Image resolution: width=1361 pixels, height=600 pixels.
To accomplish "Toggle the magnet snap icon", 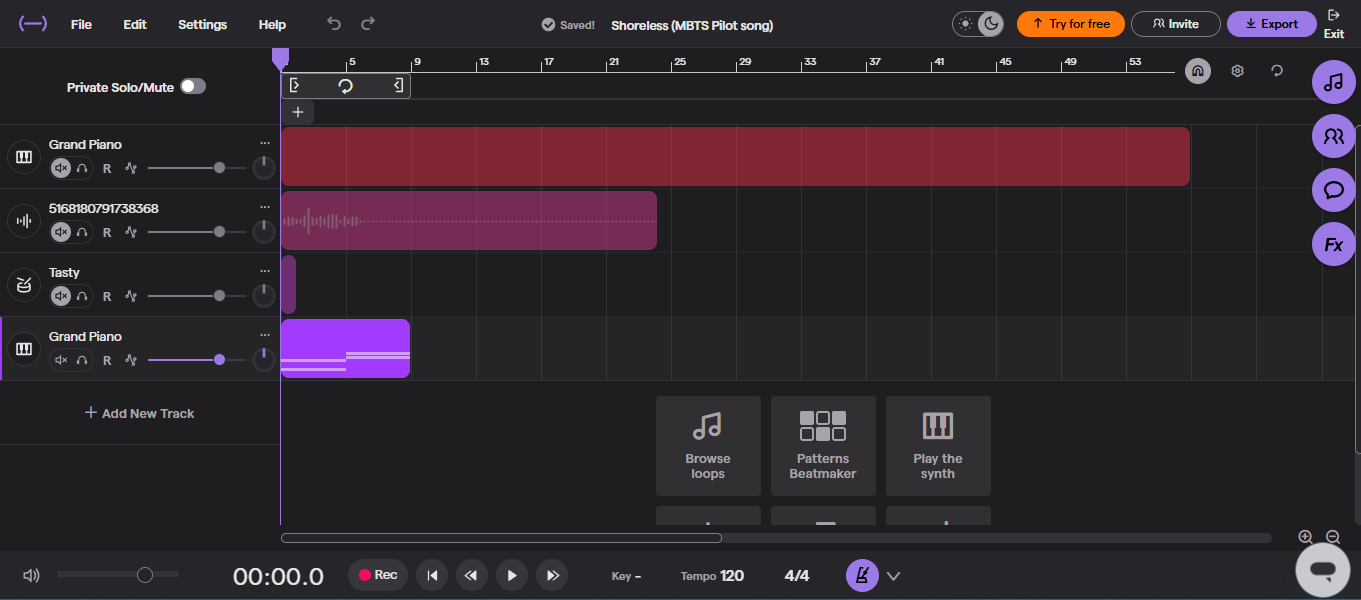I will pos(1197,71).
